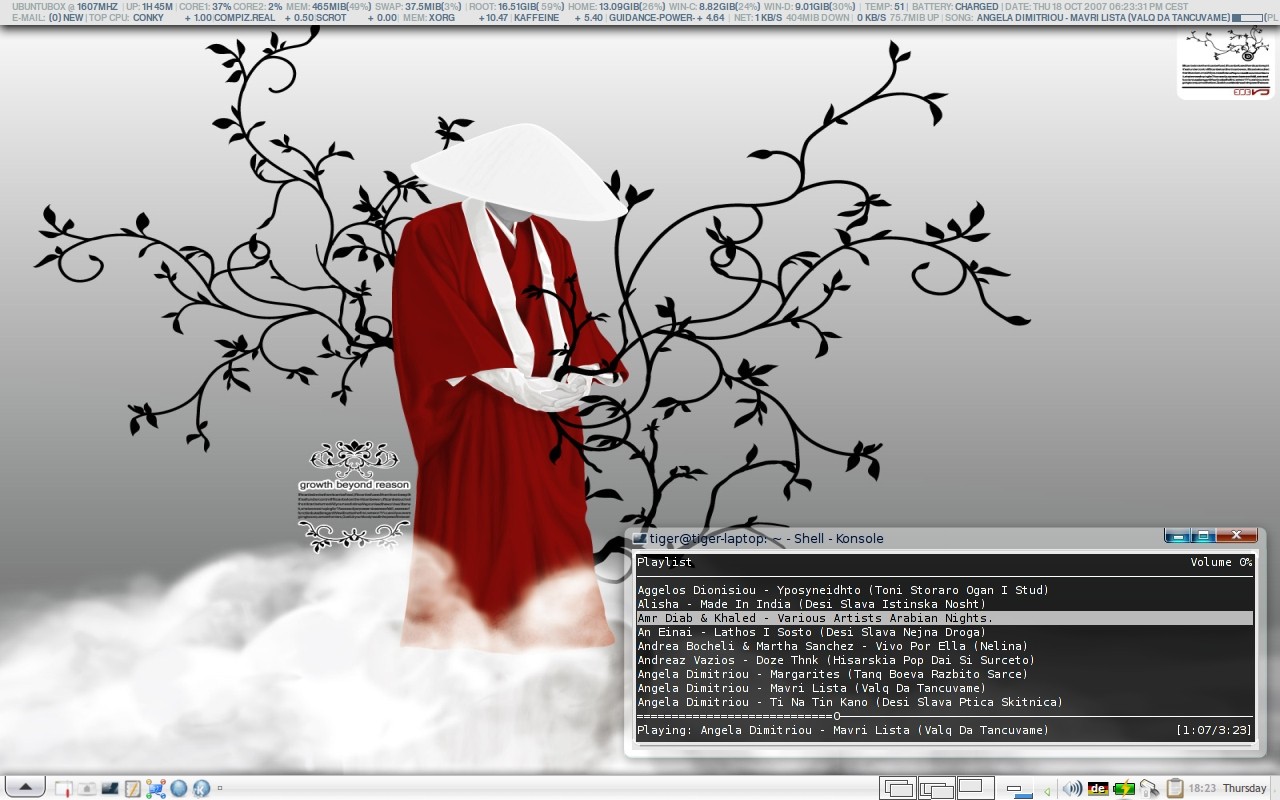Open the network connections launcher icon

pyautogui.click(x=156, y=788)
